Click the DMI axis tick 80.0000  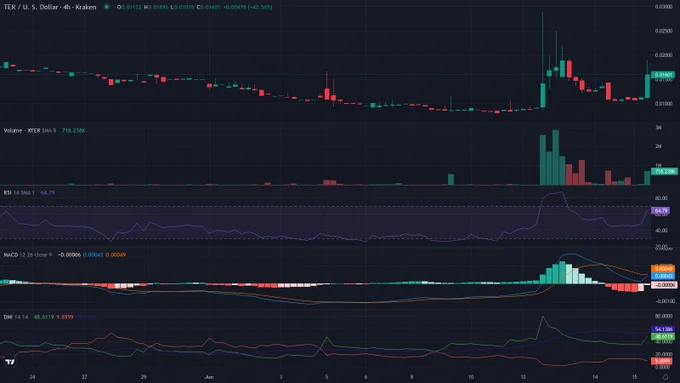click(x=664, y=316)
